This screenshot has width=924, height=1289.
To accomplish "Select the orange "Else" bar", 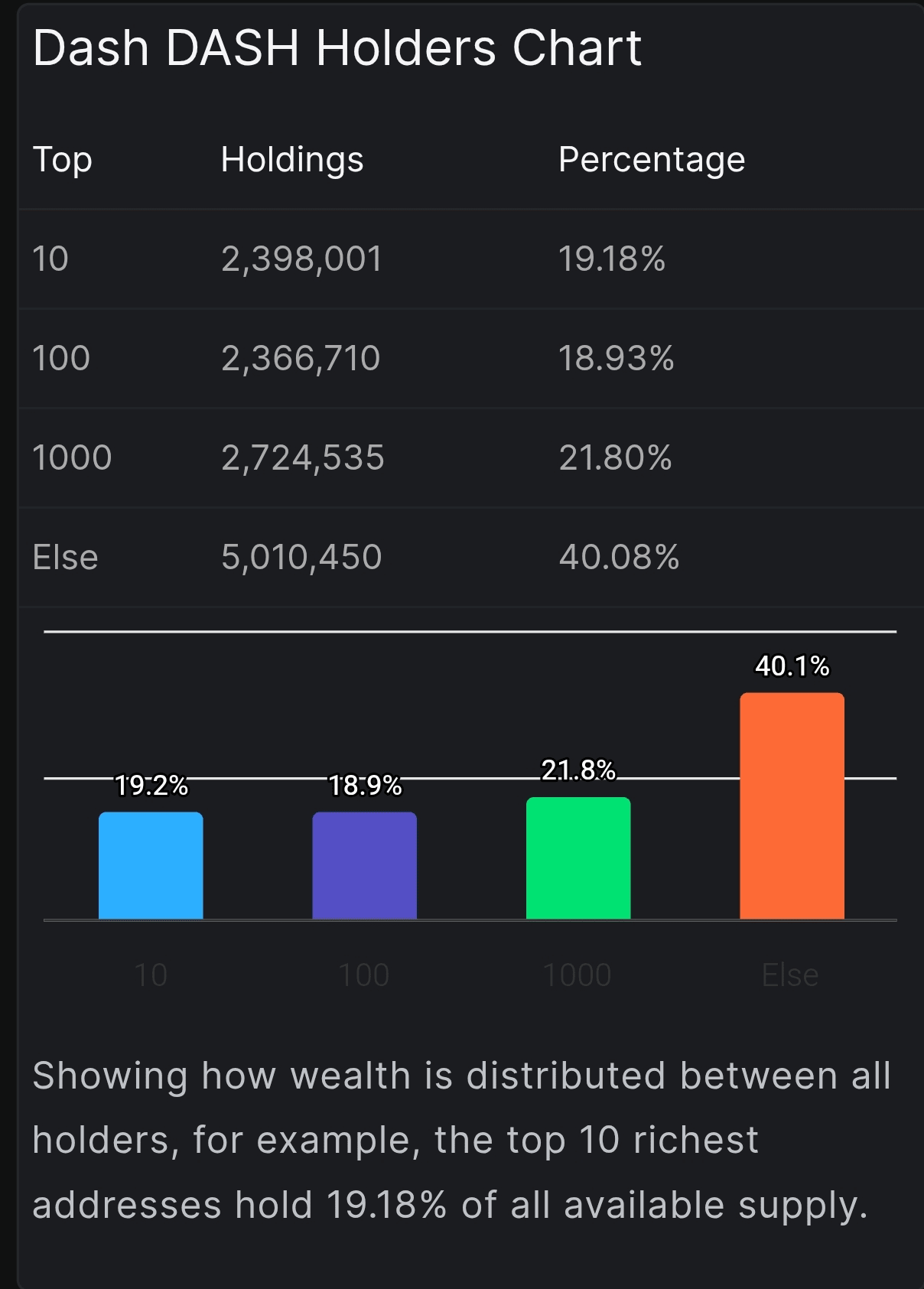I will 792,806.
